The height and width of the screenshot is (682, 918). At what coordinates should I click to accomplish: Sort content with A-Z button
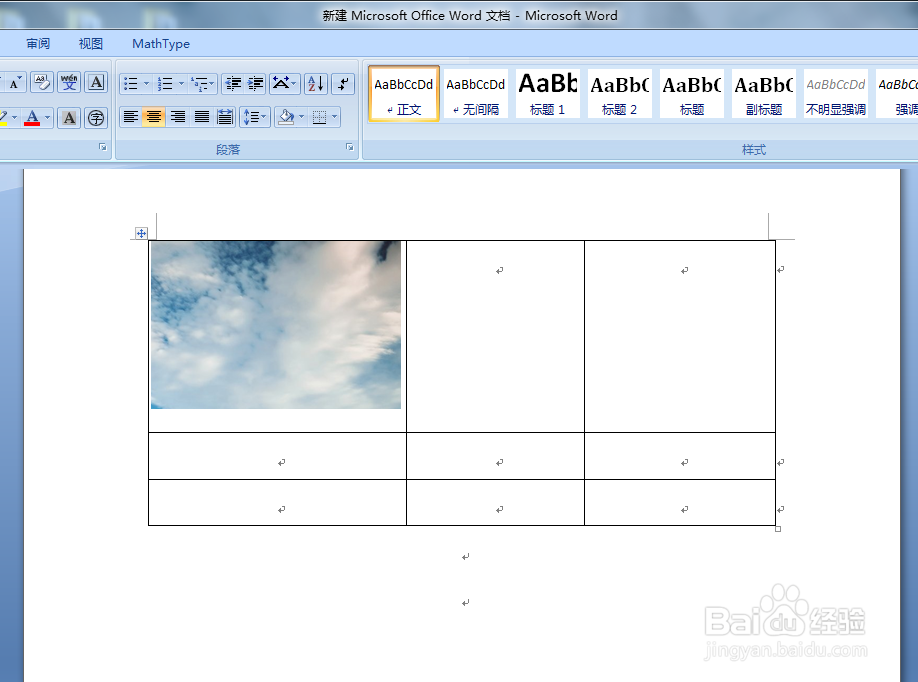coord(316,84)
